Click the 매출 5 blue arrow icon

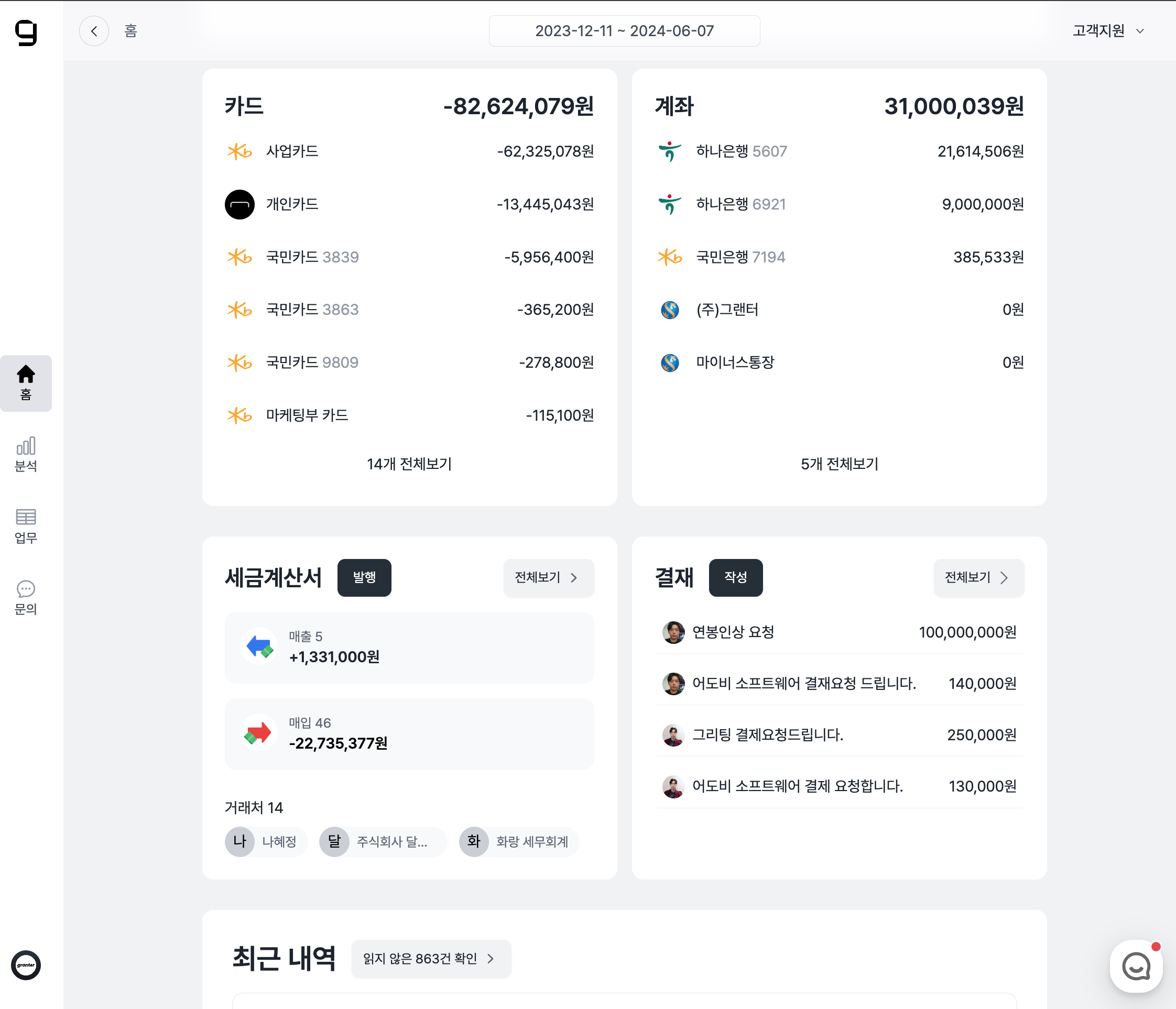pyautogui.click(x=259, y=646)
